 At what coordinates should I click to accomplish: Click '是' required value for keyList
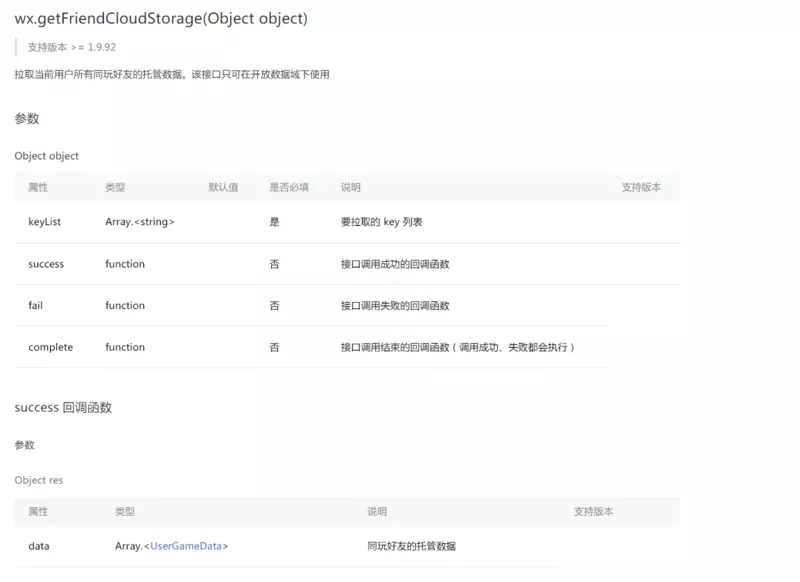(x=274, y=221)
